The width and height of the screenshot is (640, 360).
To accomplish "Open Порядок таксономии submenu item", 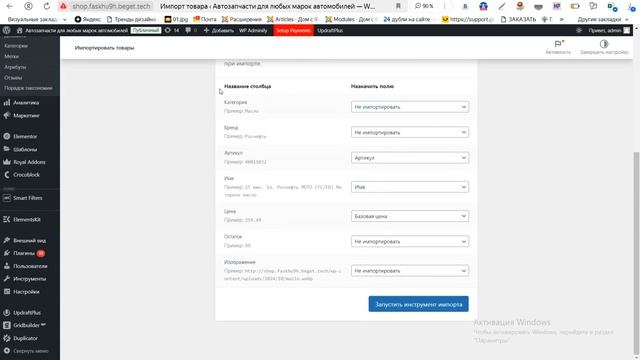I will click(28, 88).
